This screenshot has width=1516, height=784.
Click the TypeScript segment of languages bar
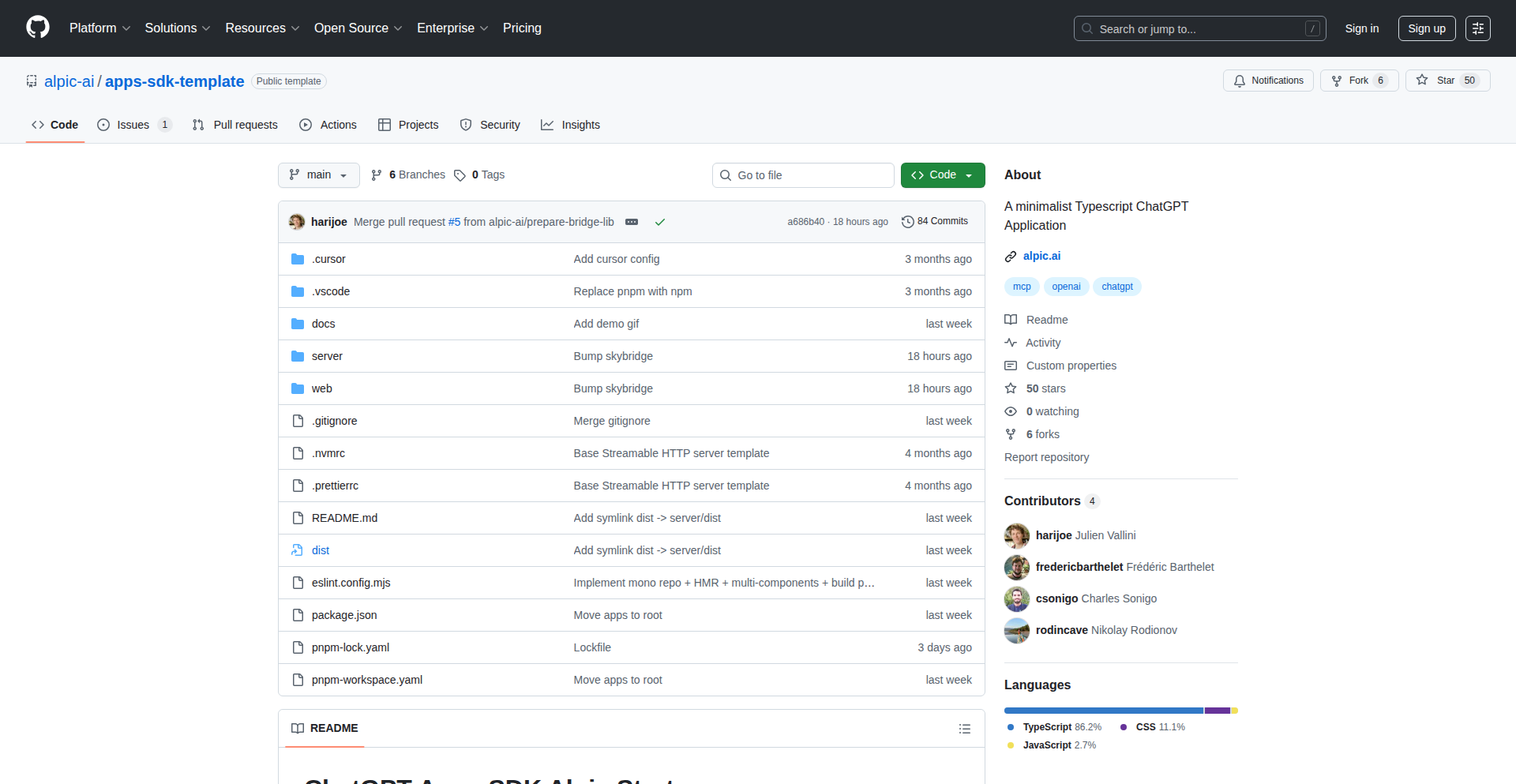pos(1103,711)
